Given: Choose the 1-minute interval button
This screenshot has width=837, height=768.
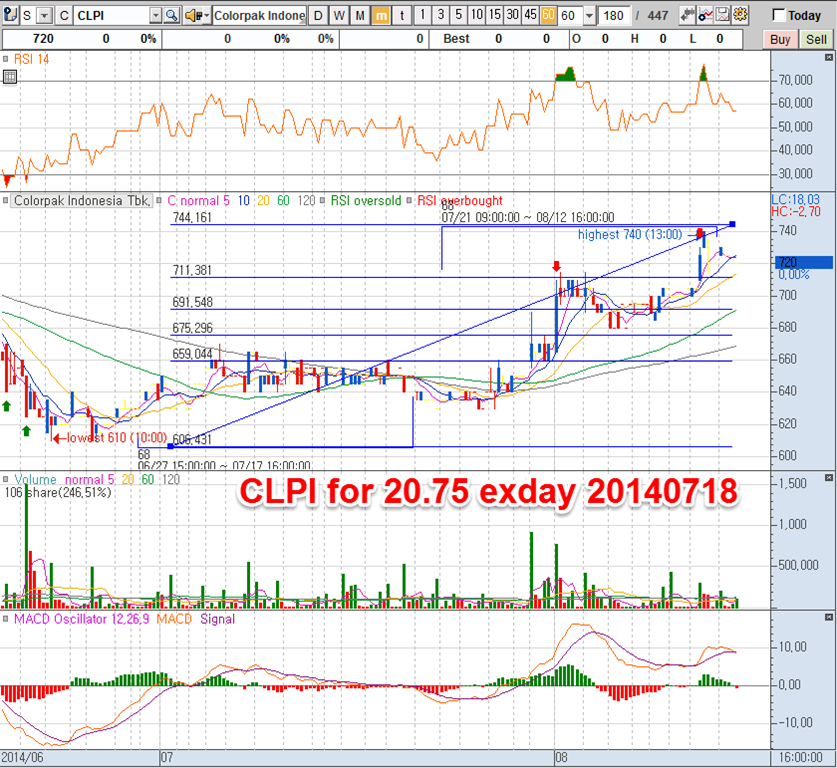Looking at the screenshot, I should click(423, 15).
